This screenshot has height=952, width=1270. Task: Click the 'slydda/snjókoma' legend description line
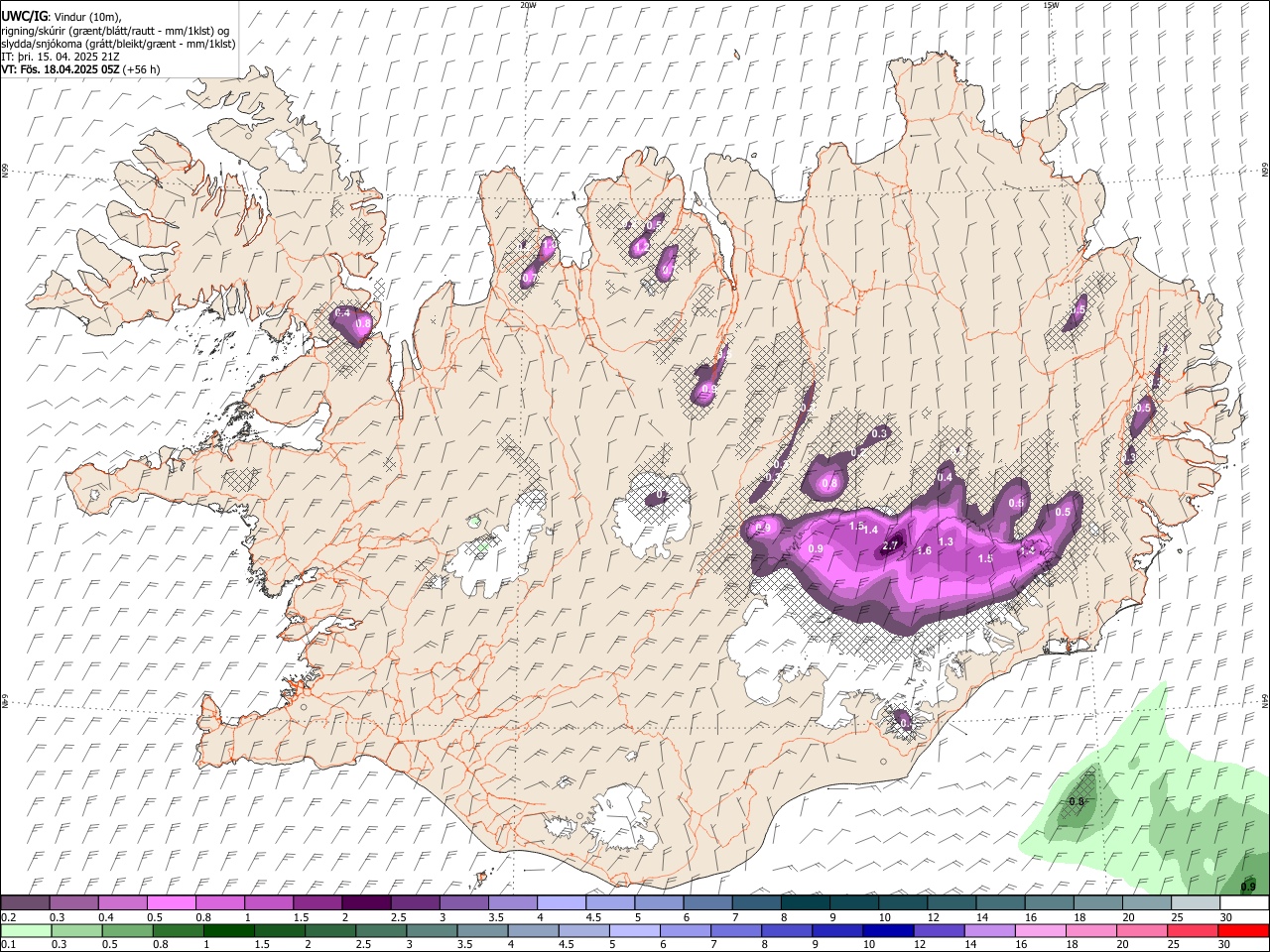[118, 44]
